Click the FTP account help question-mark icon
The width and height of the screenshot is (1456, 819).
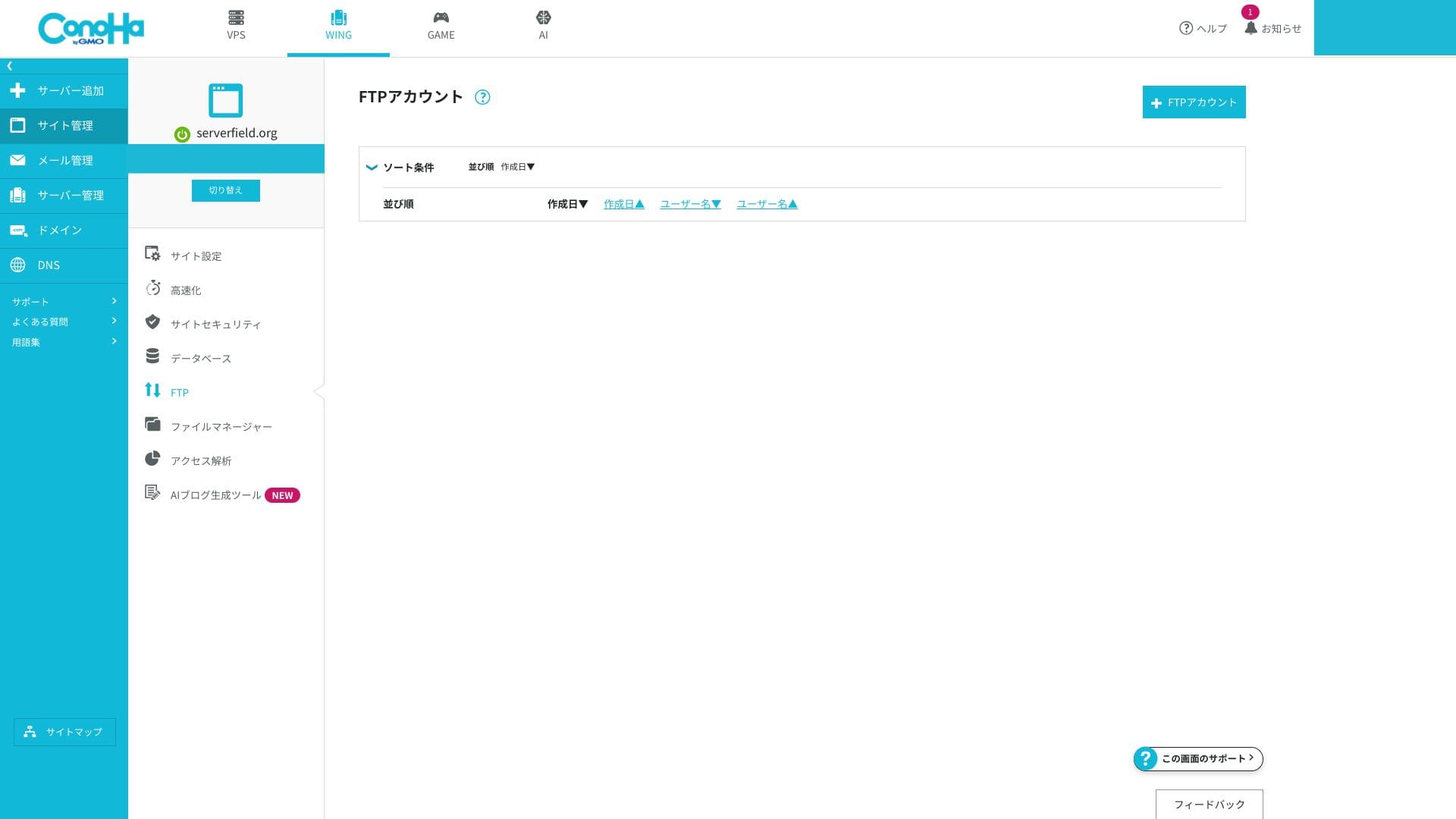click(x=482, y=97)
